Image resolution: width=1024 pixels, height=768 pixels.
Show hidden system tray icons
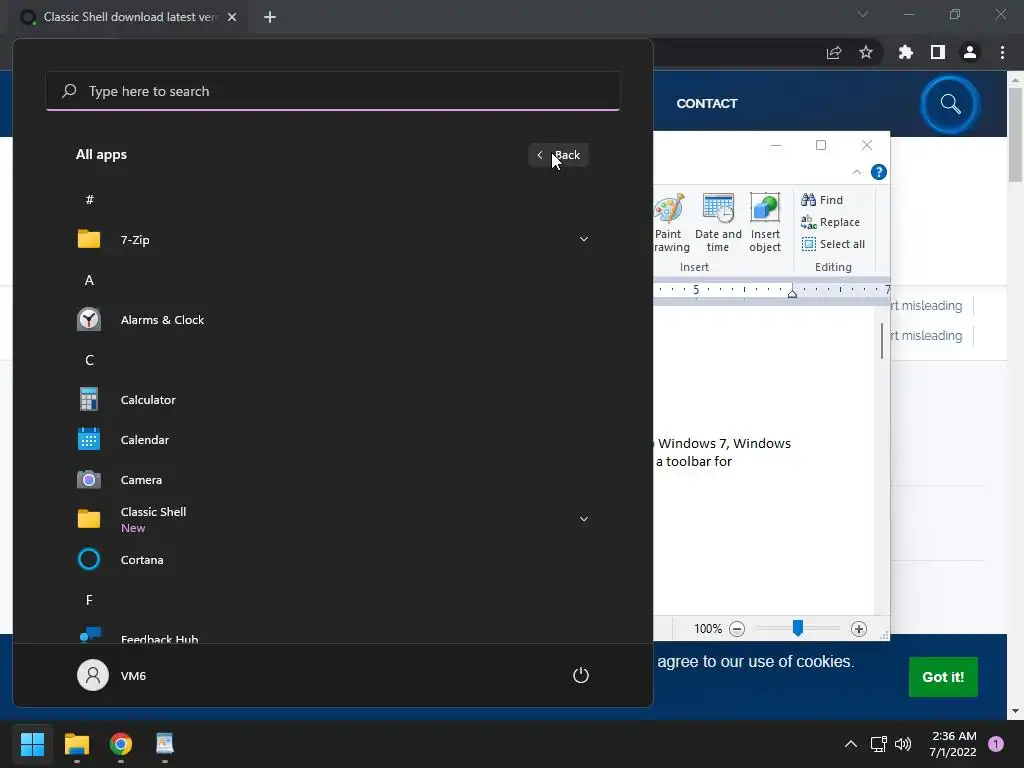[x=850, y=744]
